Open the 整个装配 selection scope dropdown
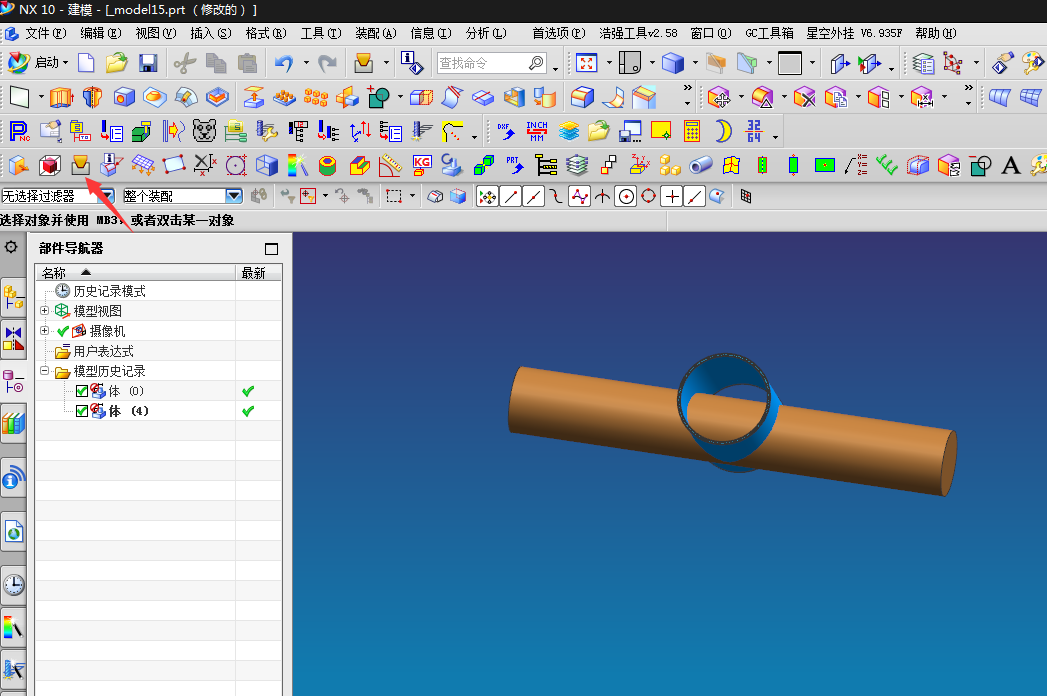1047x696 pixels. click(234, 196)
